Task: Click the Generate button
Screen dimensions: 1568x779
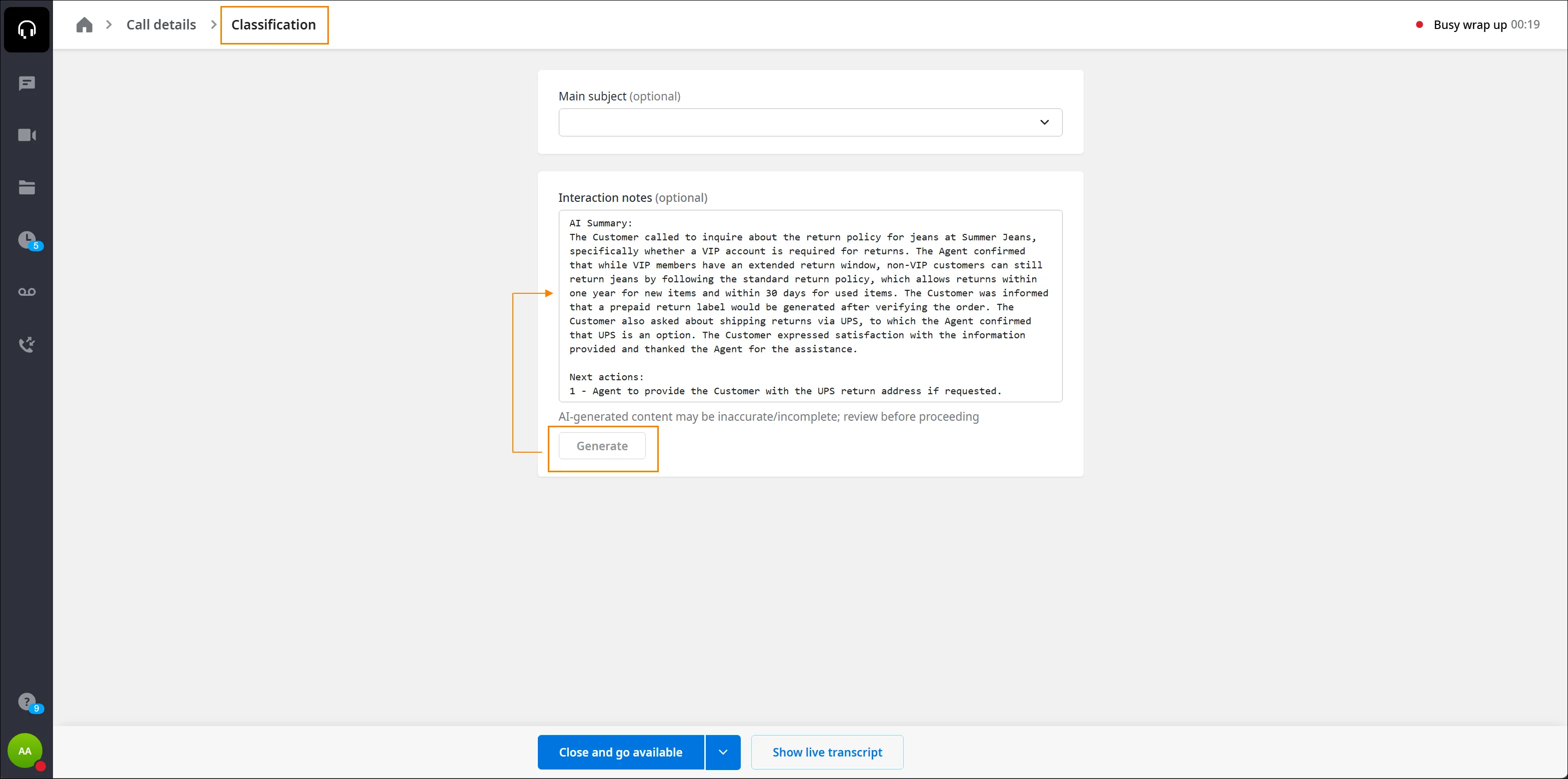Action: [602, 446]
